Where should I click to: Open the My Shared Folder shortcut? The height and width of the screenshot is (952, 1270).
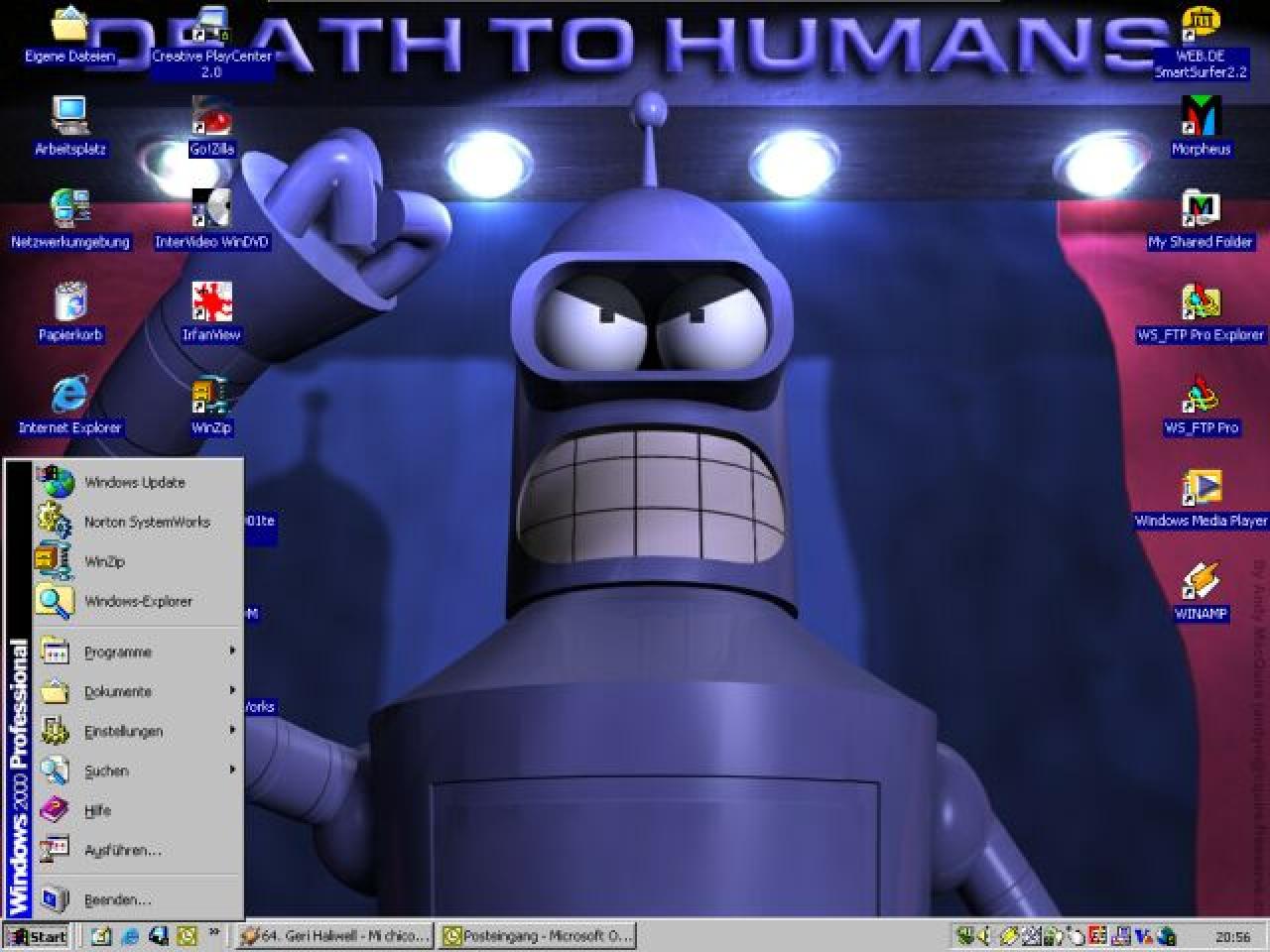pyautogui.click(x=1202, y=220)
